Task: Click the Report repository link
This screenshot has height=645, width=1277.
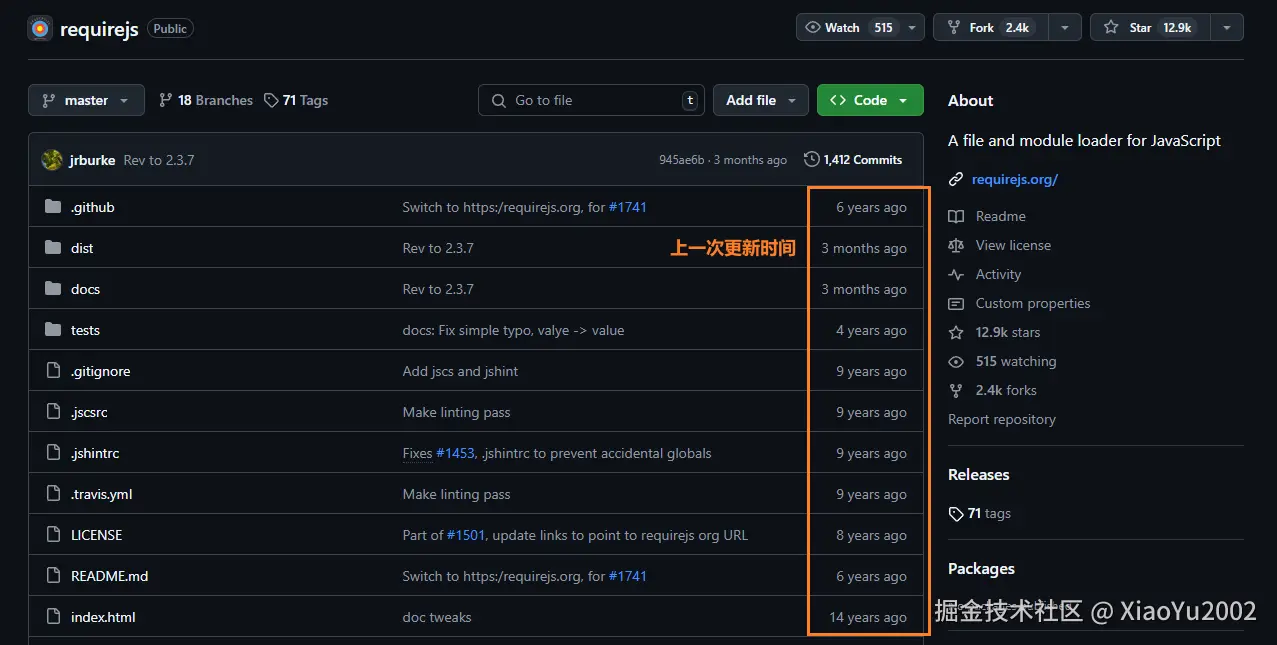Action: [x=1002, y=419]
